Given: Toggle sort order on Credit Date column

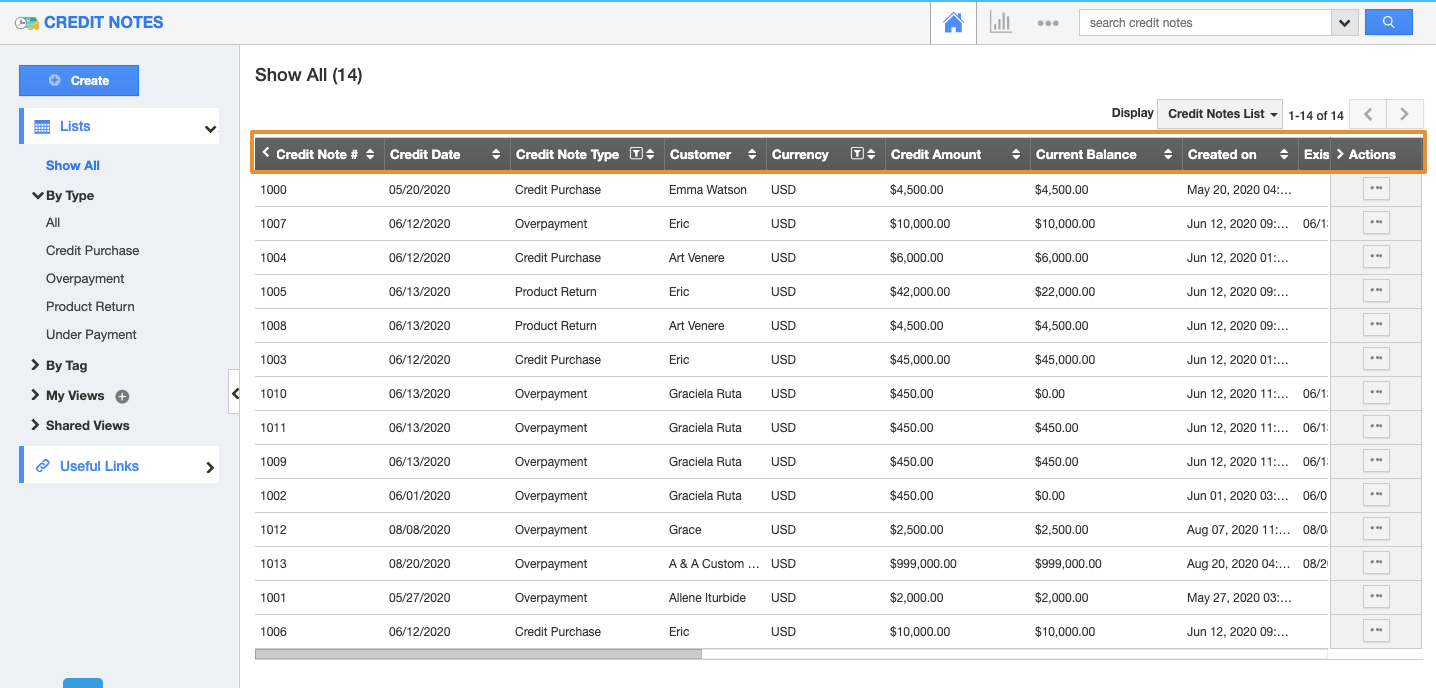Looking at the screenshot, I should [x=496, y=154].
